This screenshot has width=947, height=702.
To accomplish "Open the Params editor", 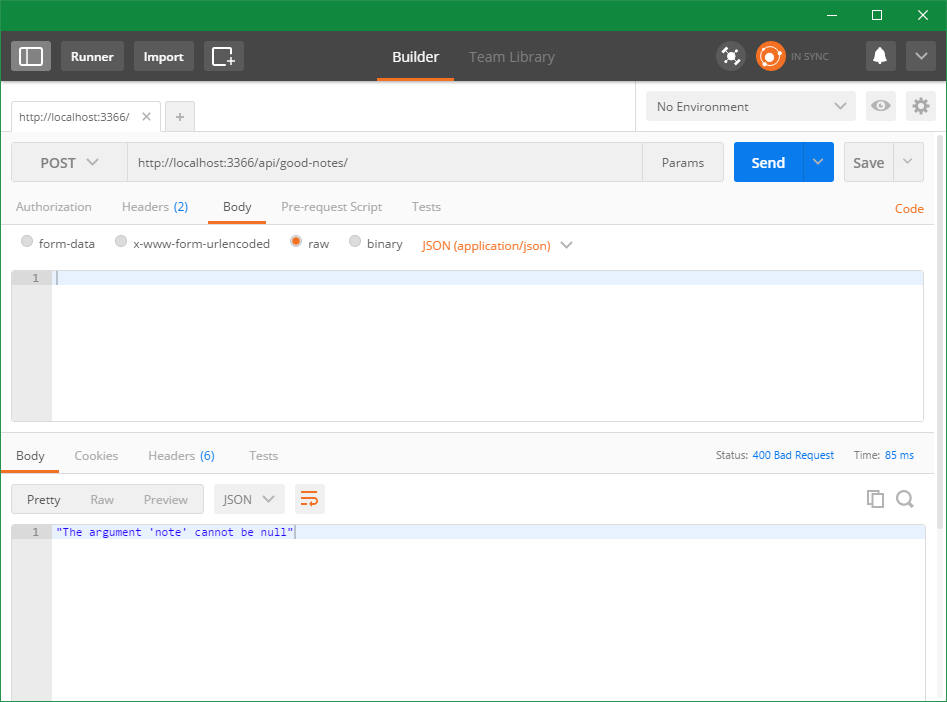I will click(683, 163).
